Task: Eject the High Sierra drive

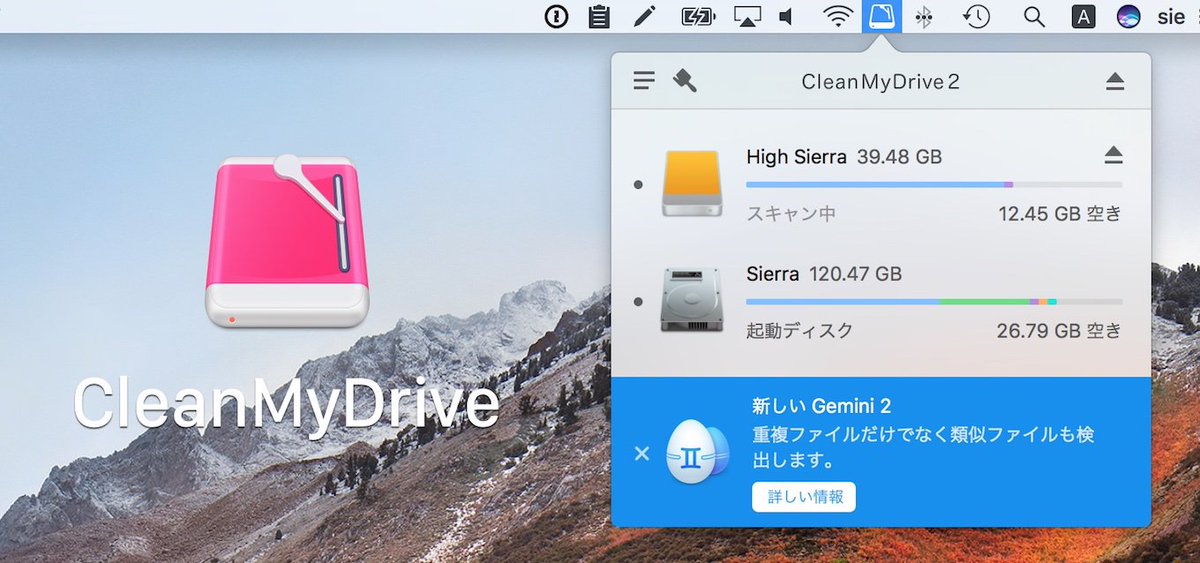Action: 1114,155
